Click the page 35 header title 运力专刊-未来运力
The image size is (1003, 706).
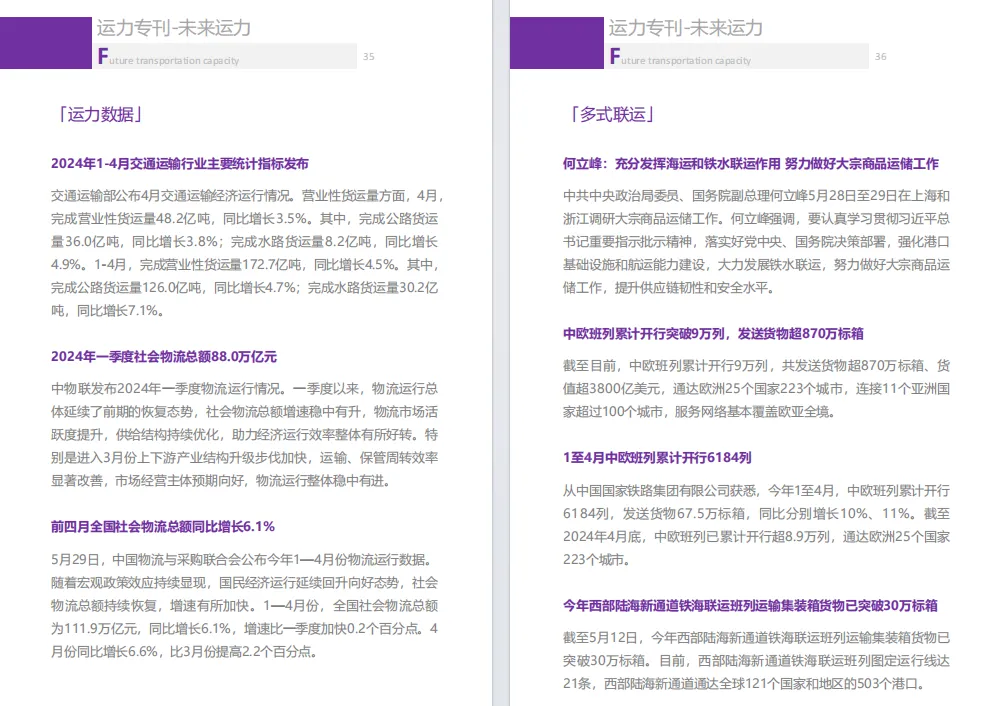click(x=173, y=27)
